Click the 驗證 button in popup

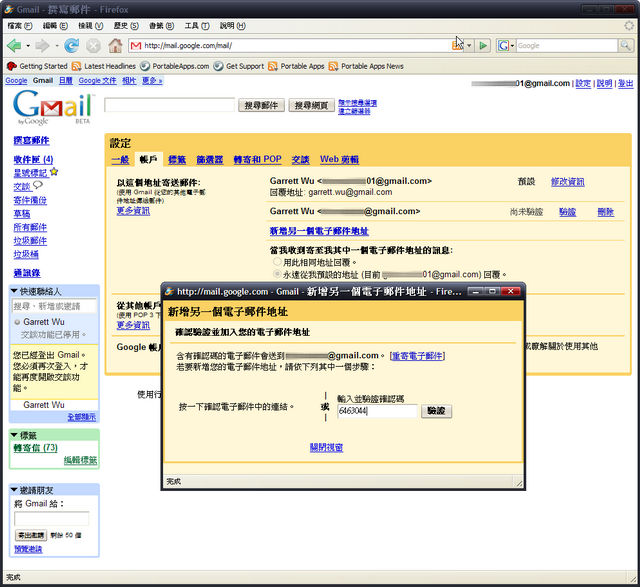pos(436,411)
